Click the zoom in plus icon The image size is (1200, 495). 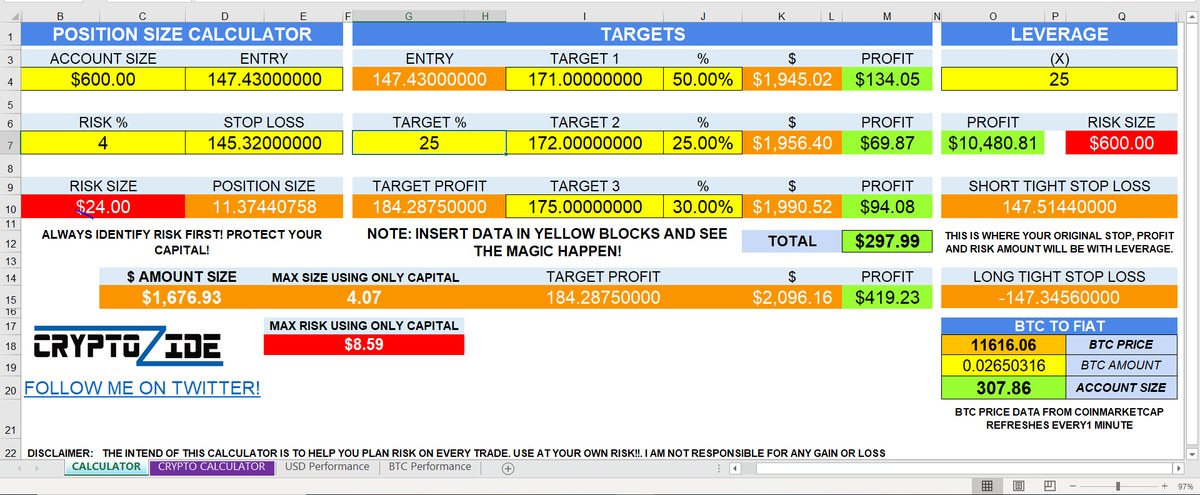pos(1167,485)
